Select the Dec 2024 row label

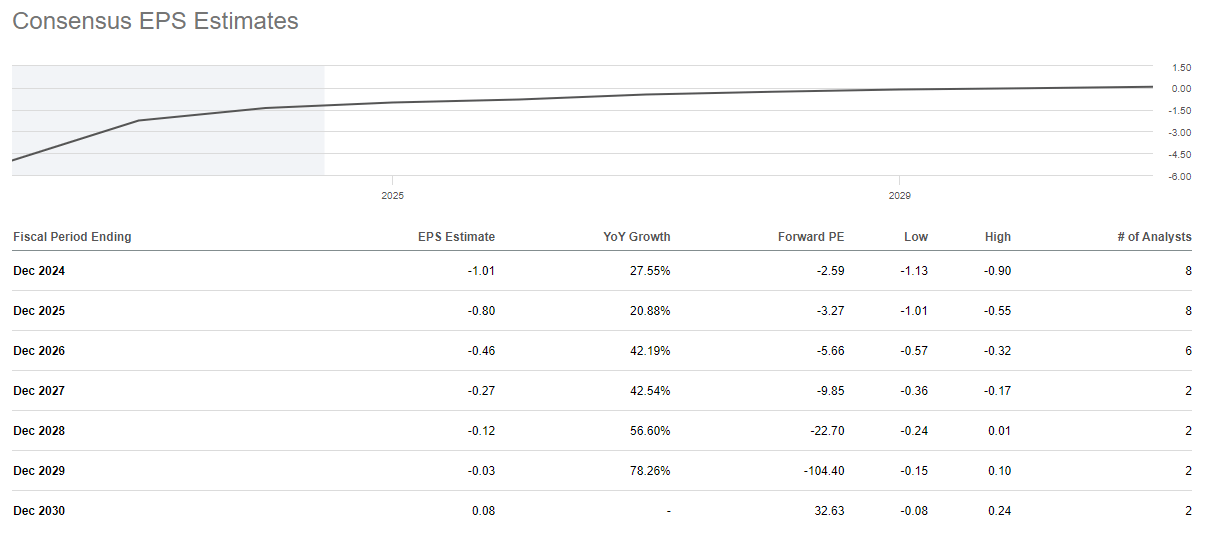39,271
